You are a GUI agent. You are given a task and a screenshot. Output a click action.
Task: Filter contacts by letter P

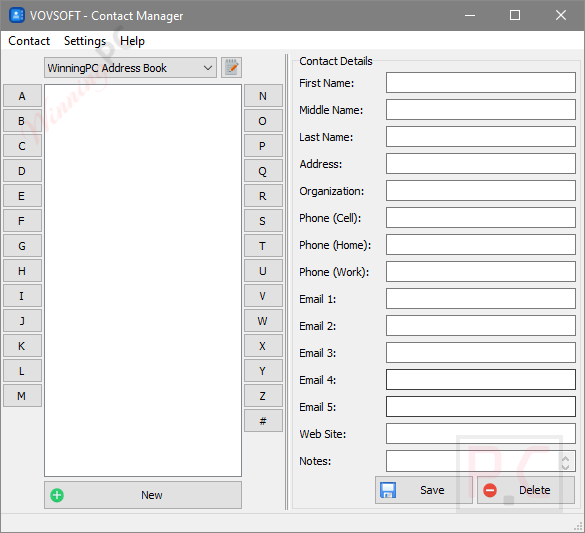(x=263, y=146)
